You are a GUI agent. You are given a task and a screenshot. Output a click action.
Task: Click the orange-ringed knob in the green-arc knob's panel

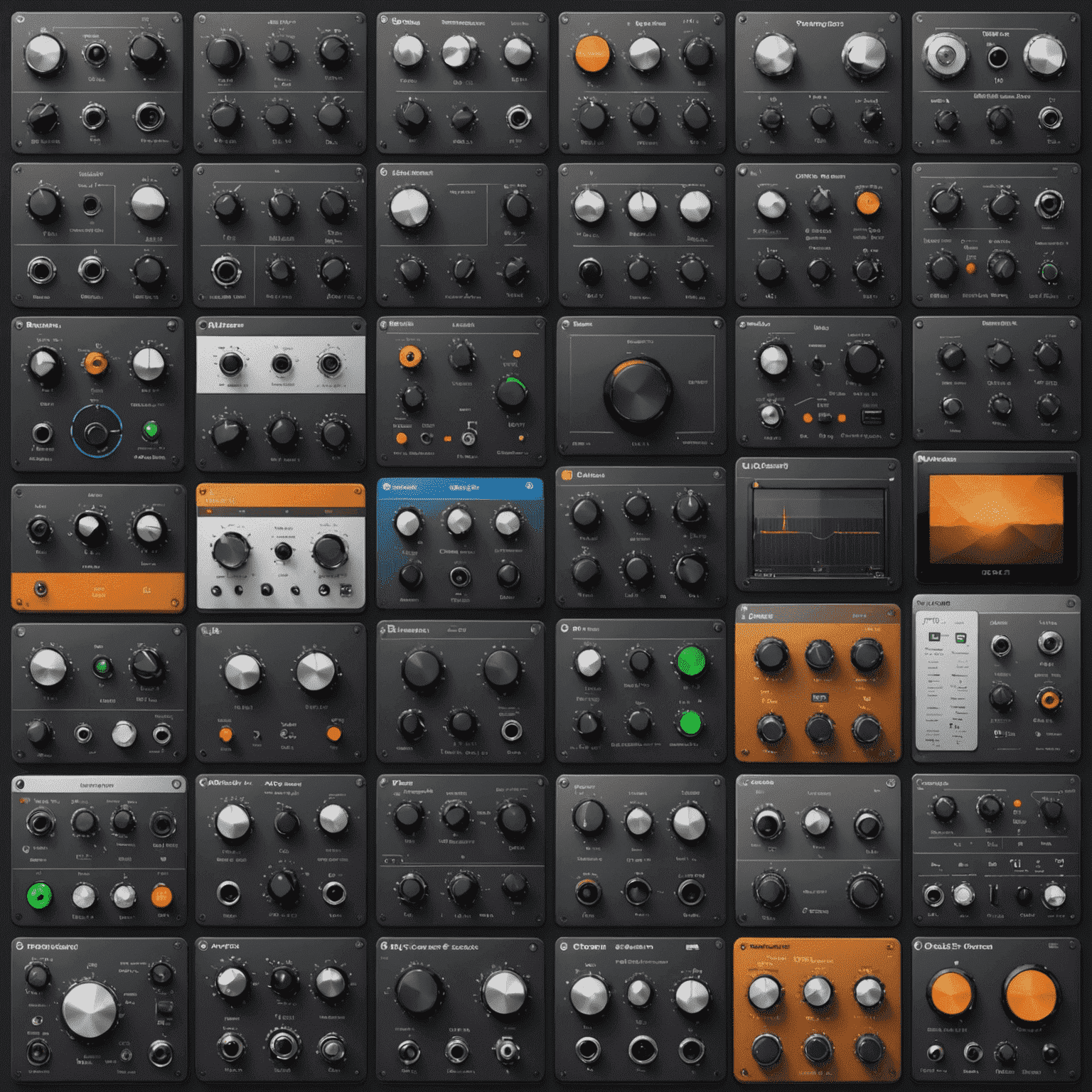pyautogui.click(x=410, y=356)
